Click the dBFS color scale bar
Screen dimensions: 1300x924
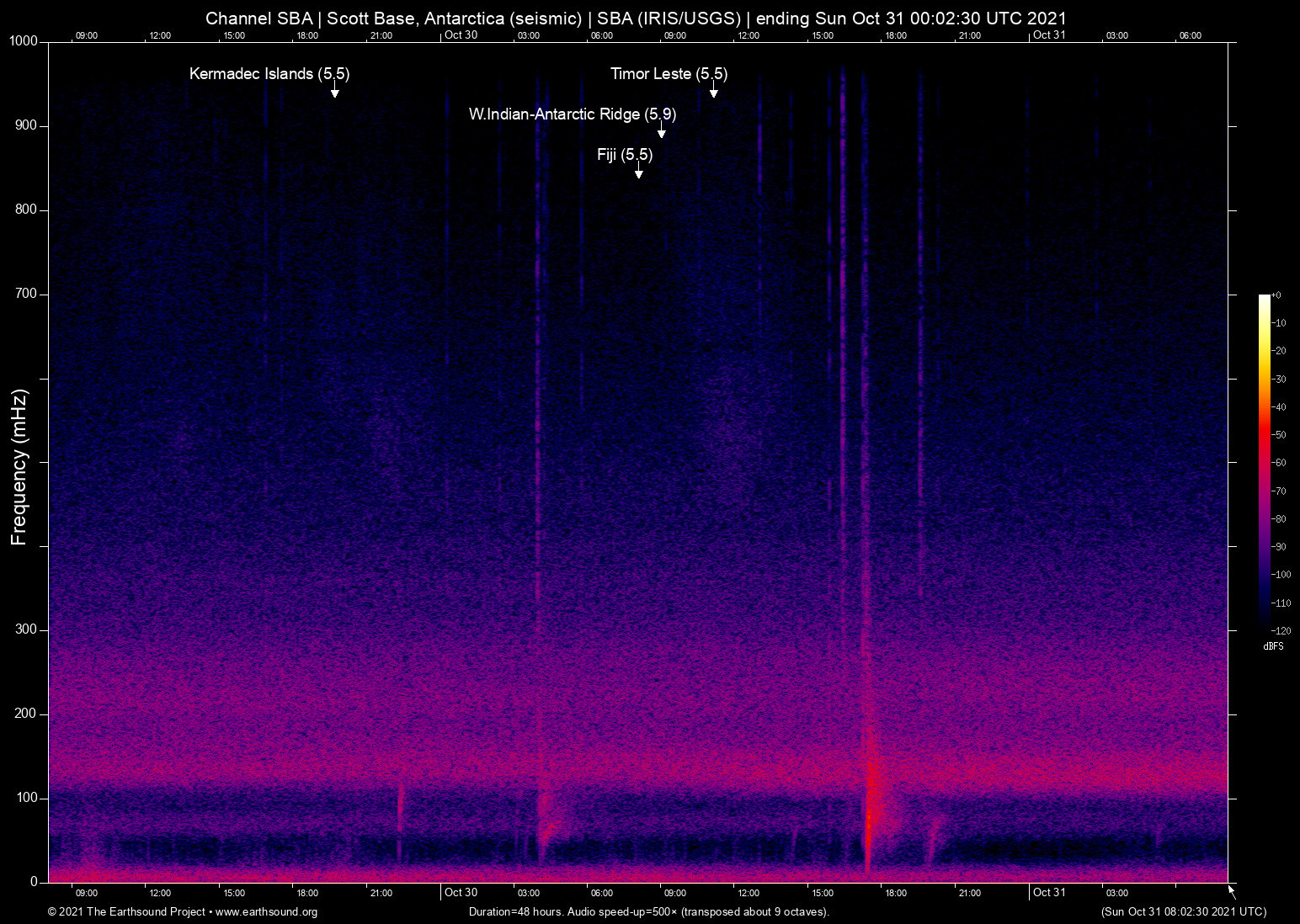pos(1265,461)
